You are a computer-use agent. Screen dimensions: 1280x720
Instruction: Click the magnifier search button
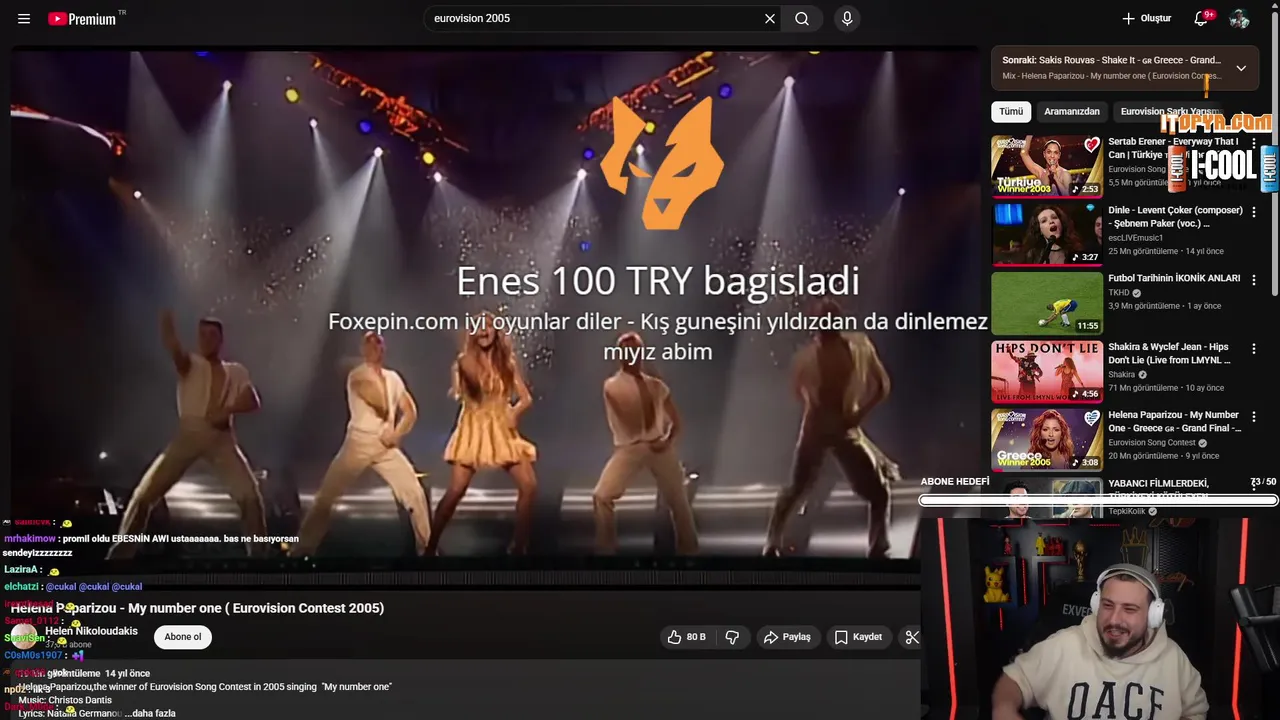[x=802, y=19]
